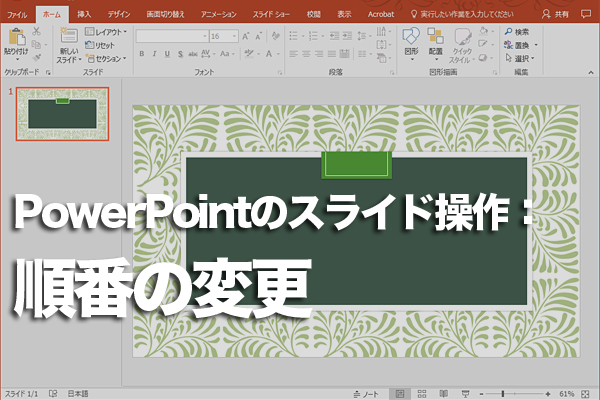
Task: Click the Center alignment icon
Action: [306, 54]
